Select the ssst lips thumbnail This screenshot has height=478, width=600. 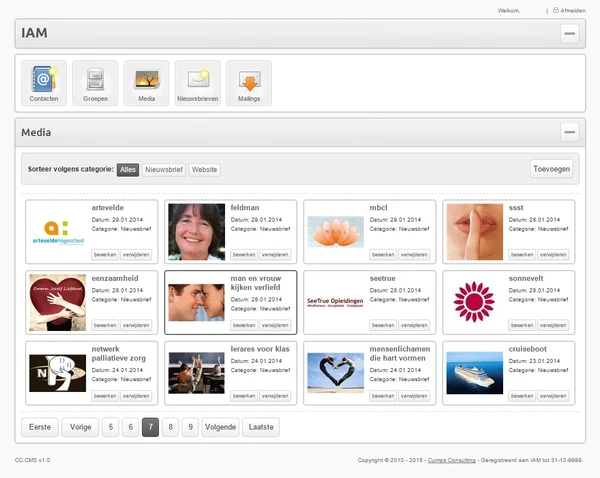tap(474, 232)
